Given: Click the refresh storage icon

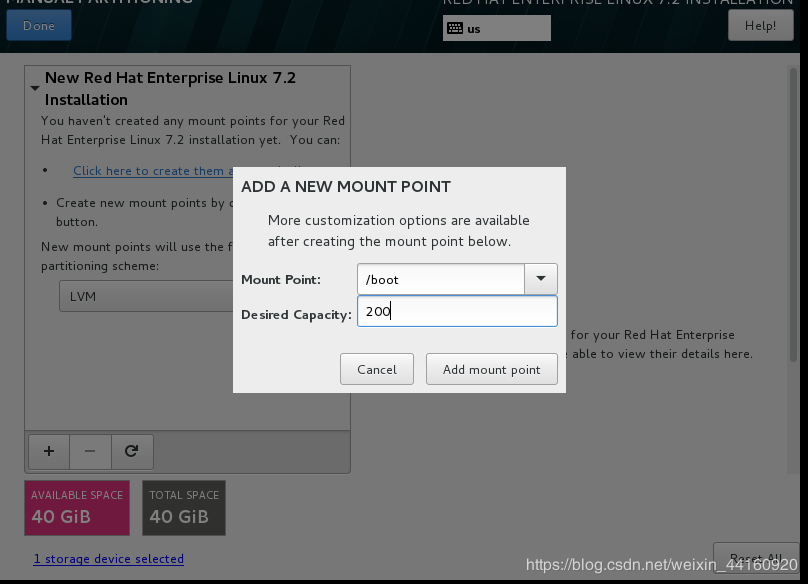Looking at the screenshot, I should [x=132, y=452].
